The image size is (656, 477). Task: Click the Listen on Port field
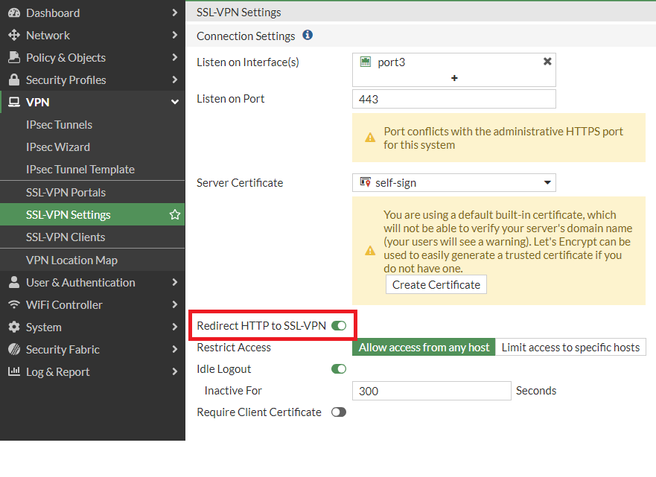pyautogui.click(x=454, y=99)
